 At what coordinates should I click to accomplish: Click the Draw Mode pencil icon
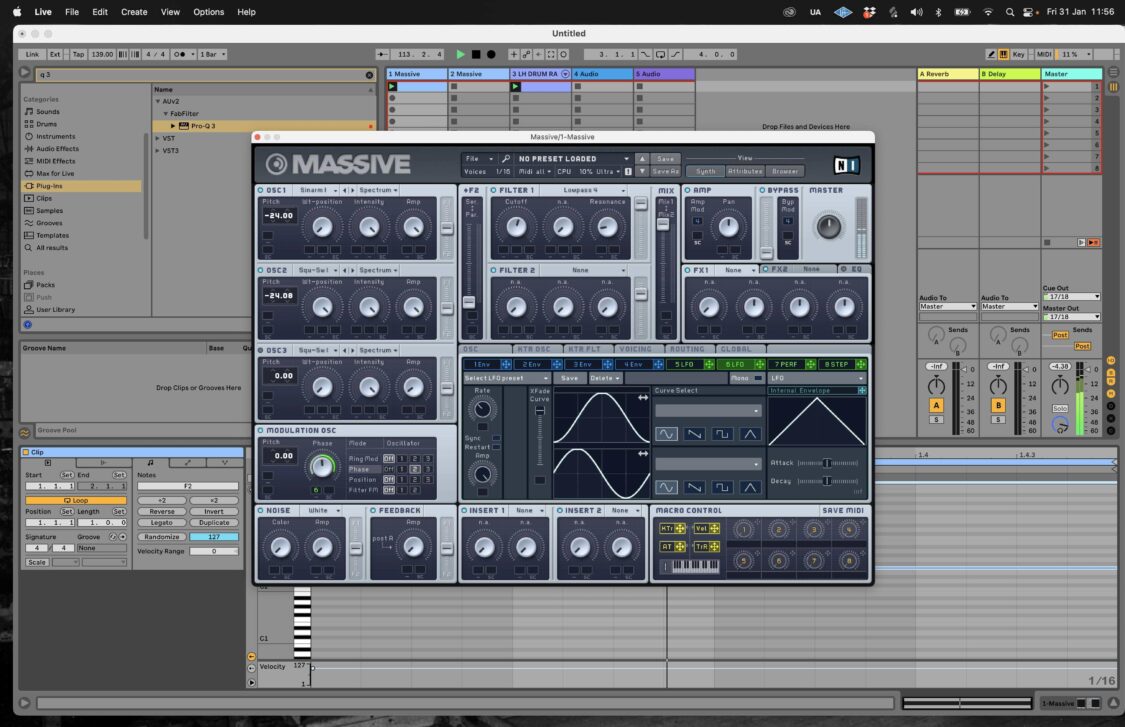point(991,54)
